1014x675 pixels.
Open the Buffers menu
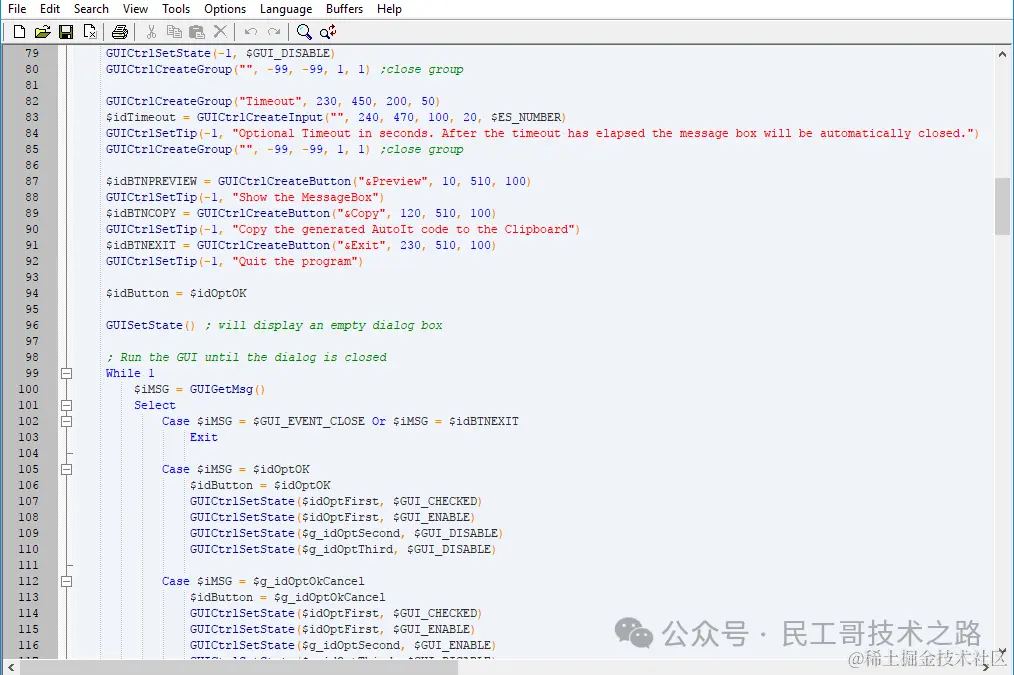[344, 9]
